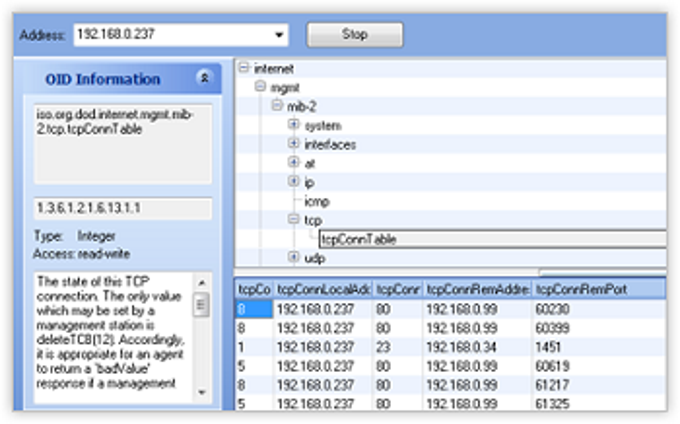
Task: Select the highlighted cell 8 in first row
Action: point(254,309)
